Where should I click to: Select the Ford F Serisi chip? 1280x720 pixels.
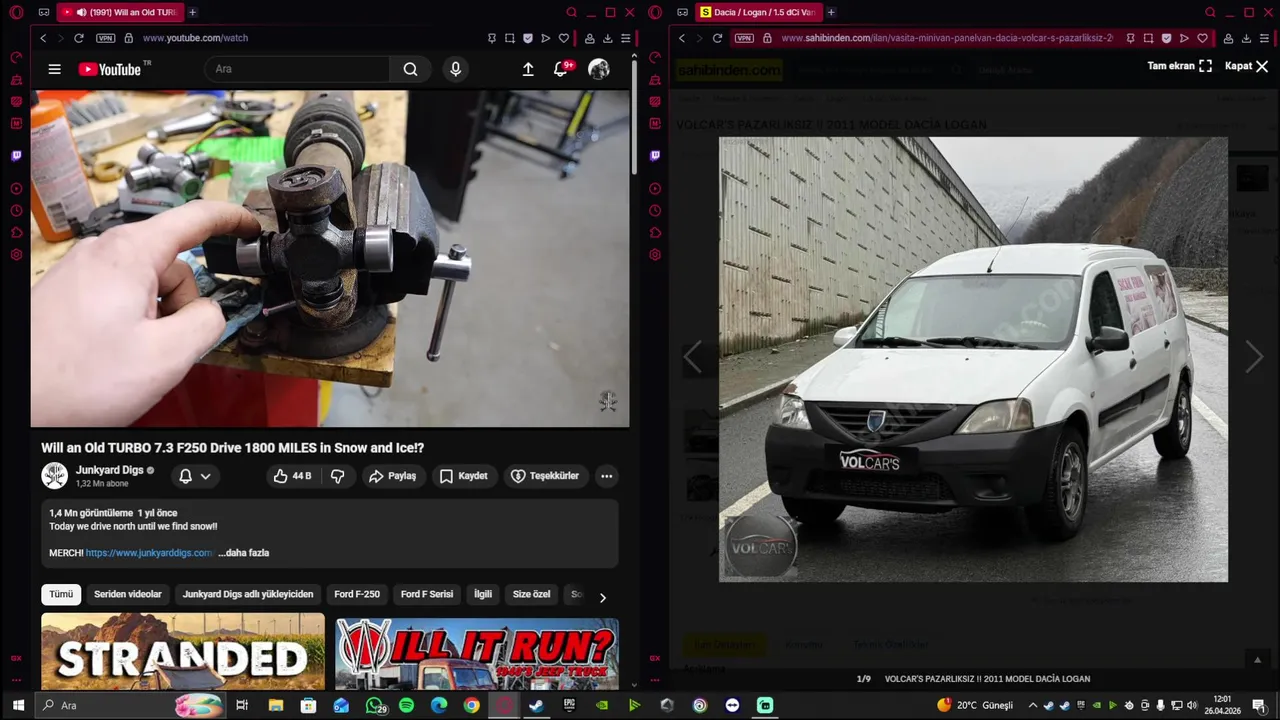tap(427, 594)
